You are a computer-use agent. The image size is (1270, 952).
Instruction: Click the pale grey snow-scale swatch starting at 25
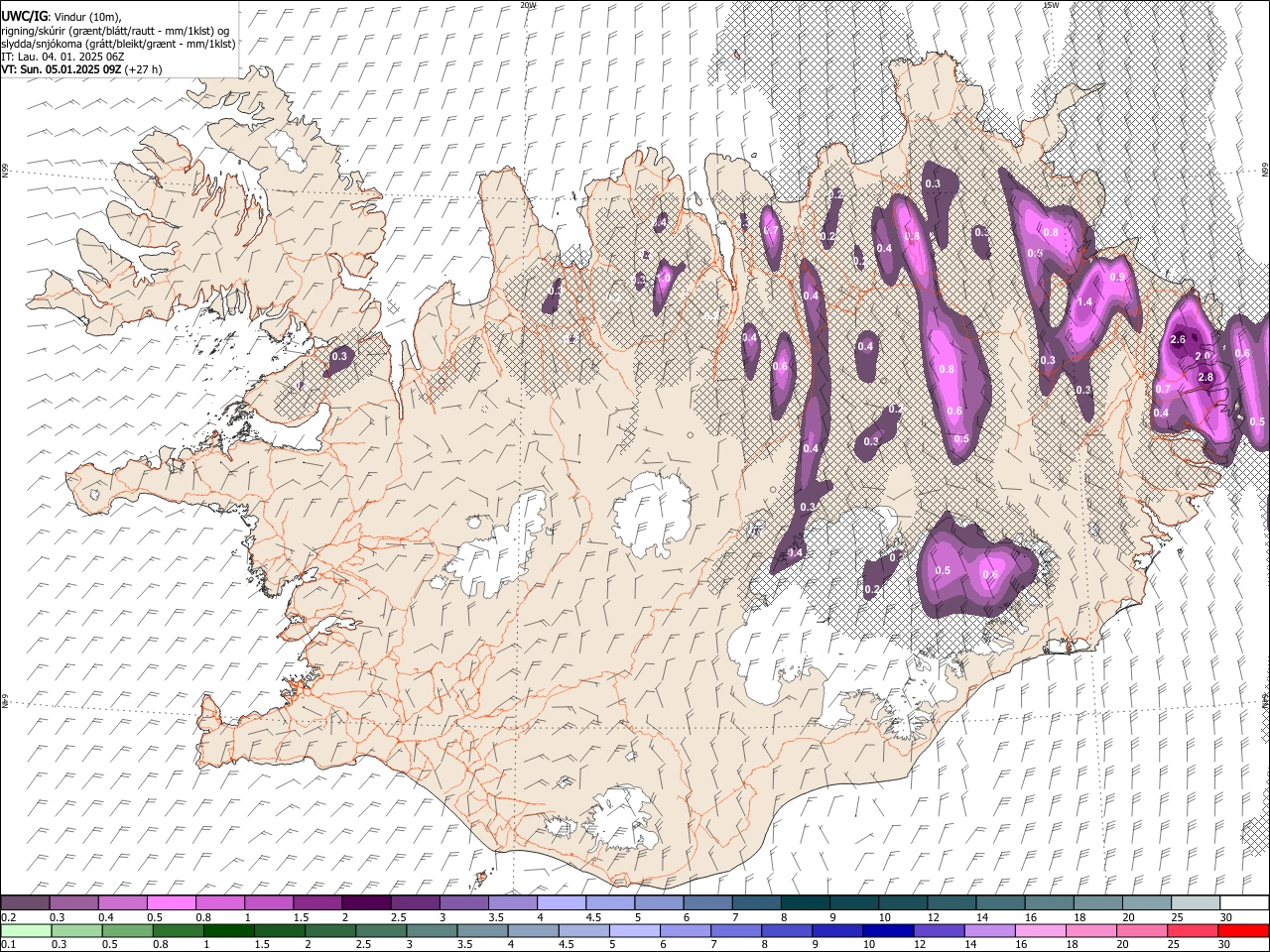(x=1195, y=902)
